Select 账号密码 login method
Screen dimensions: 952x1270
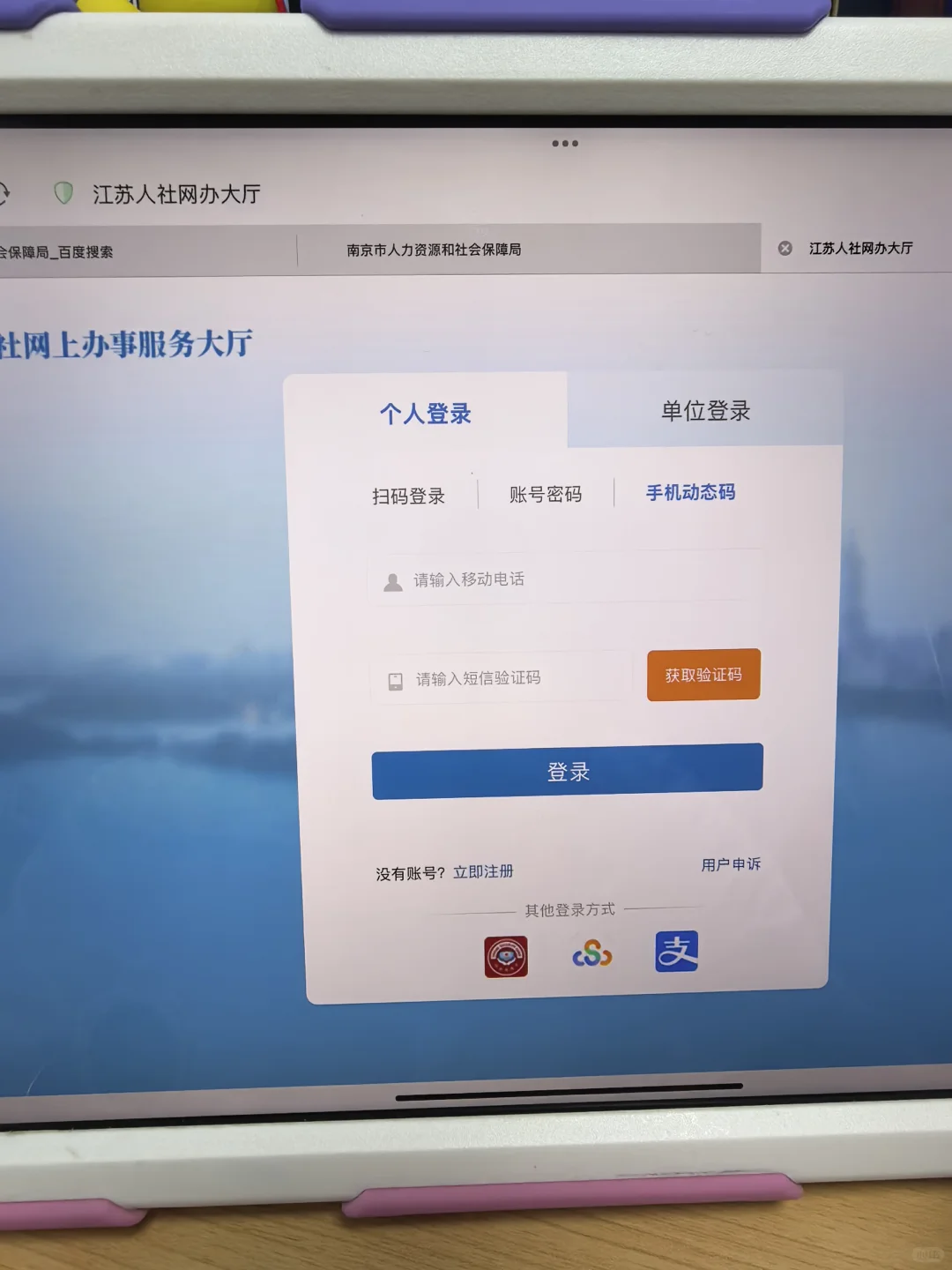[x=545, y=494]
